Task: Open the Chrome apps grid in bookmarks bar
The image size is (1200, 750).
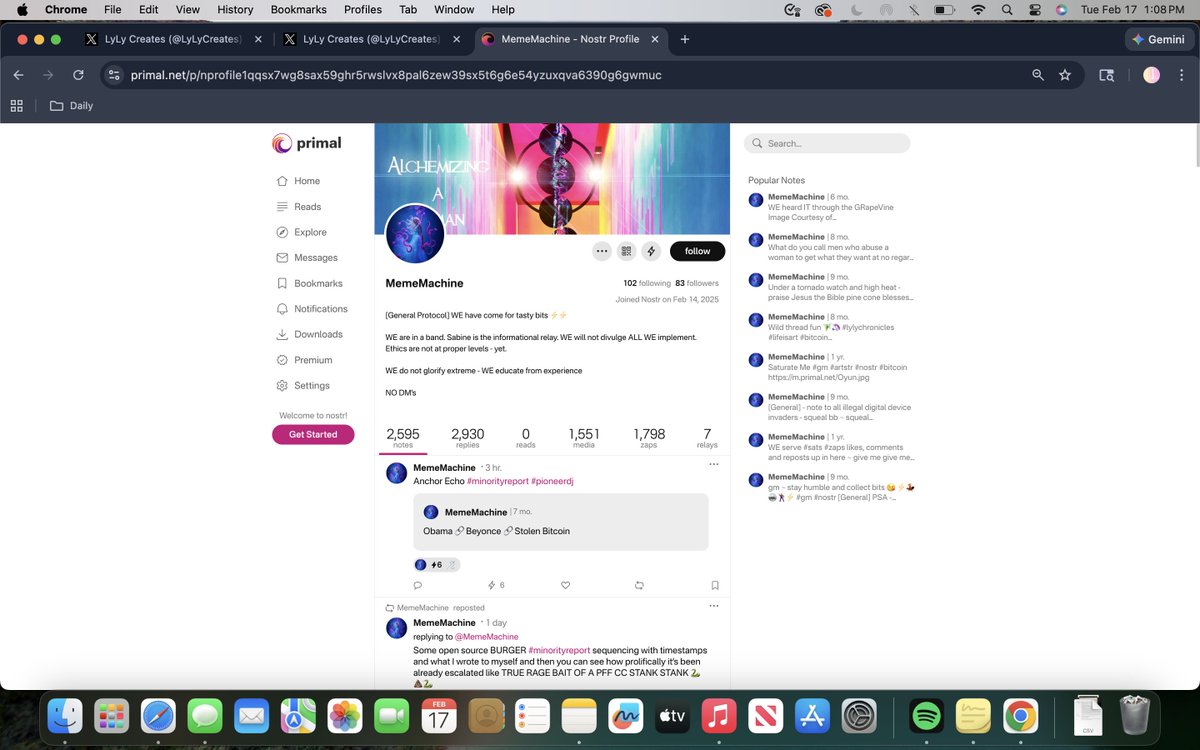Action: (x=16, y=106)
